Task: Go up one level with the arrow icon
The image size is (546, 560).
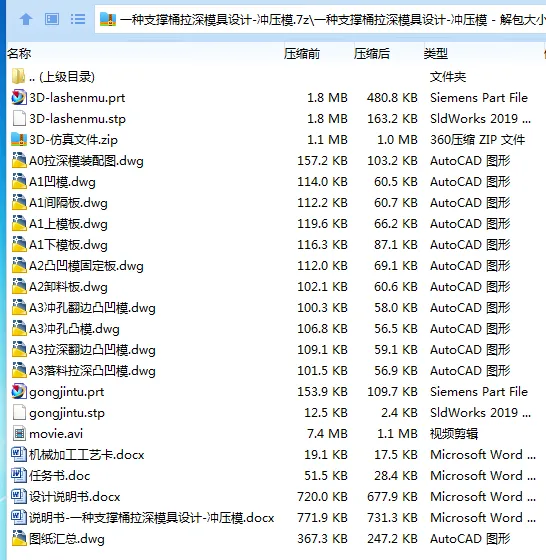Action: (26, 19)
